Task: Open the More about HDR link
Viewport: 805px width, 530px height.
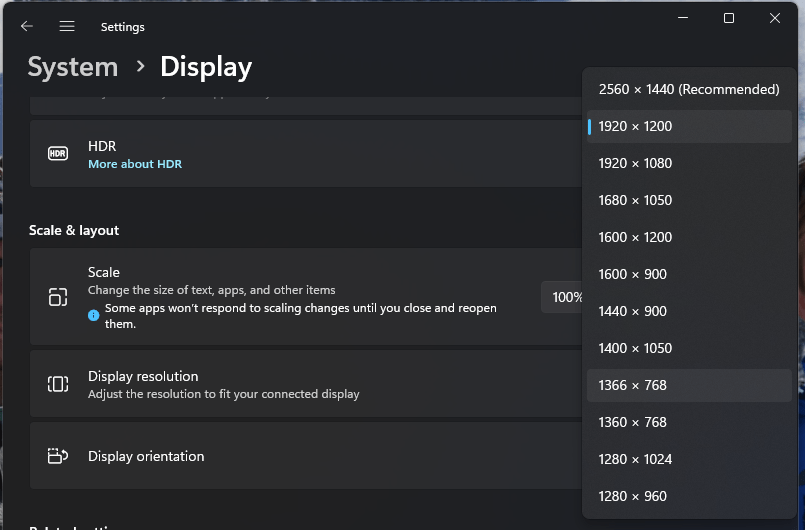Action: 135,164
